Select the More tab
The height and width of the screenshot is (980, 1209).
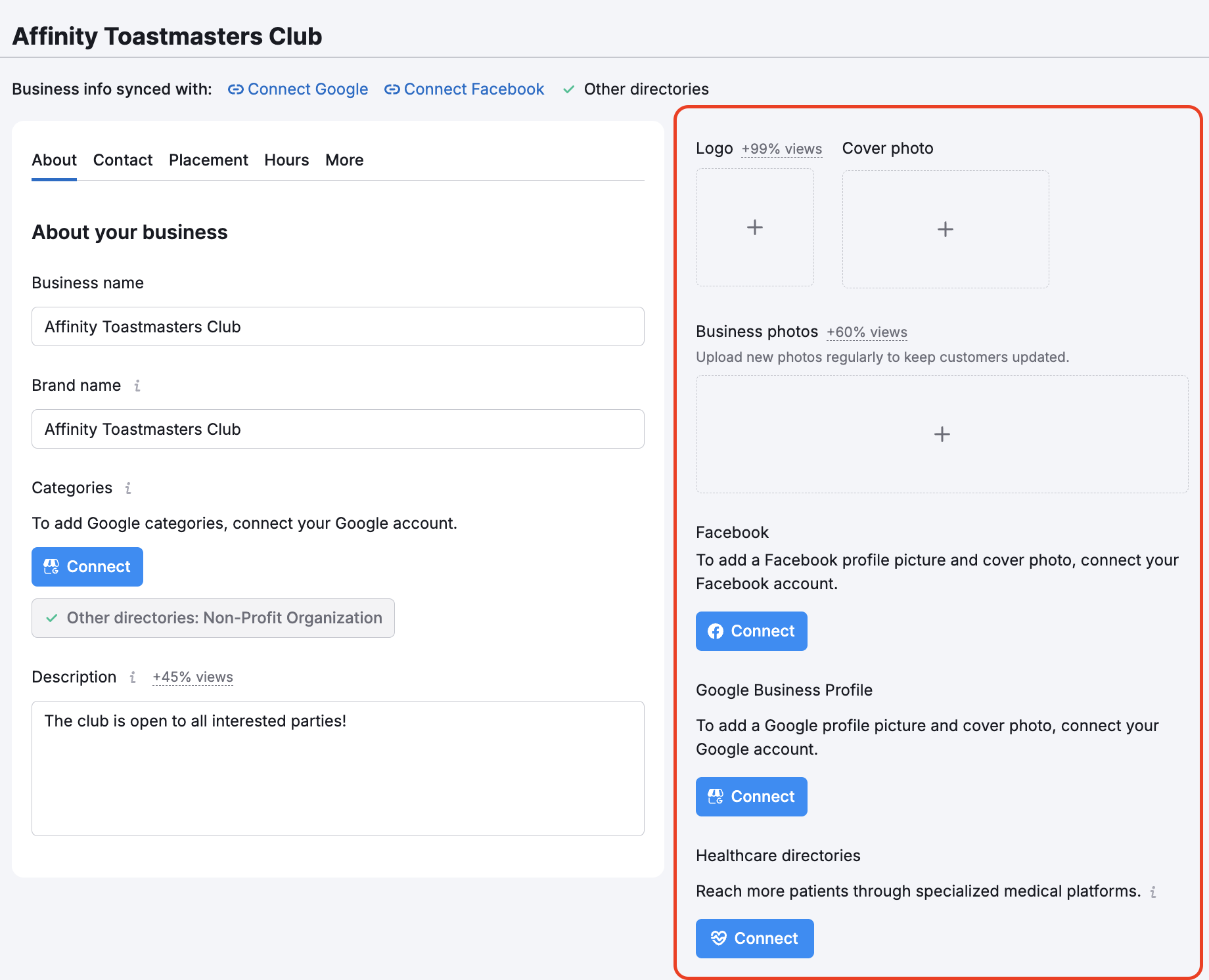344,160
